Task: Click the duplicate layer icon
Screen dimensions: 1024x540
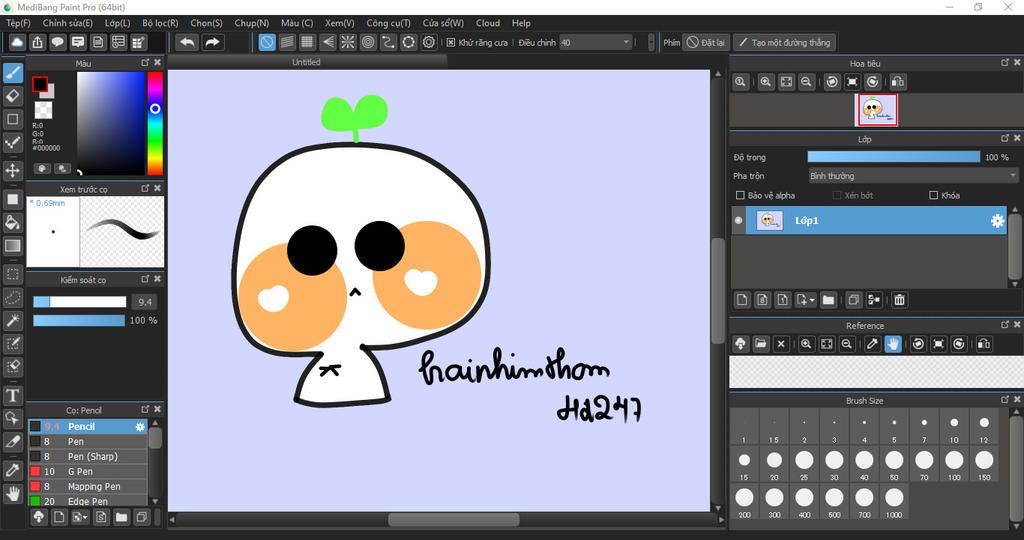Action: (854, 300)
